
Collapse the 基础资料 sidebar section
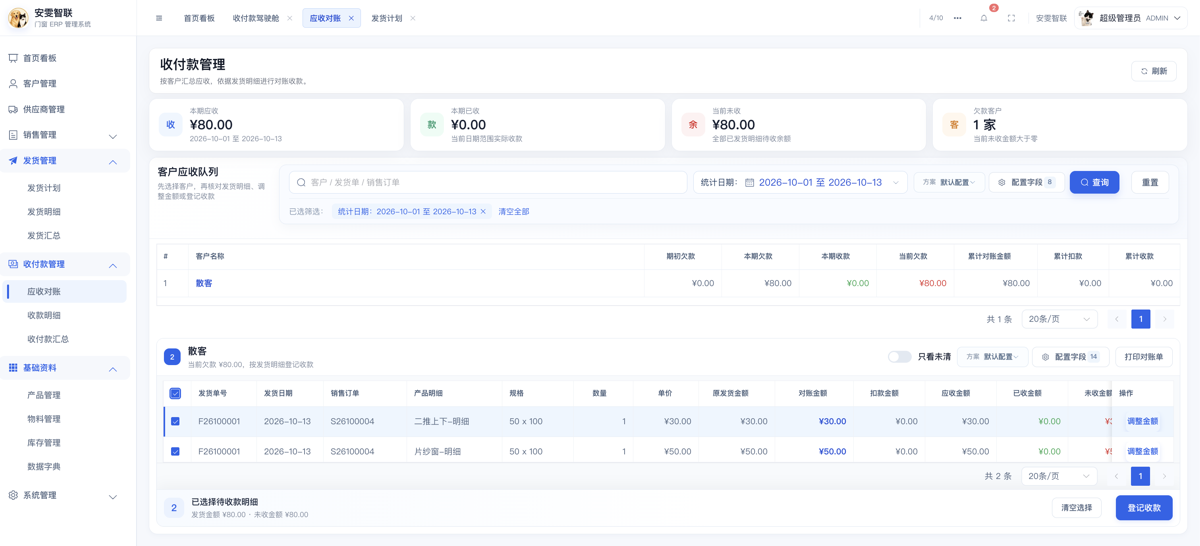tap(113, 369)
